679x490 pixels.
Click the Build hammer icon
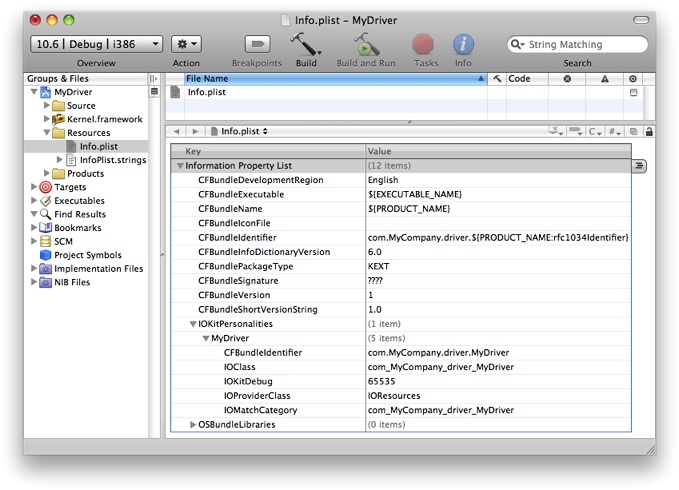[305, 44]
